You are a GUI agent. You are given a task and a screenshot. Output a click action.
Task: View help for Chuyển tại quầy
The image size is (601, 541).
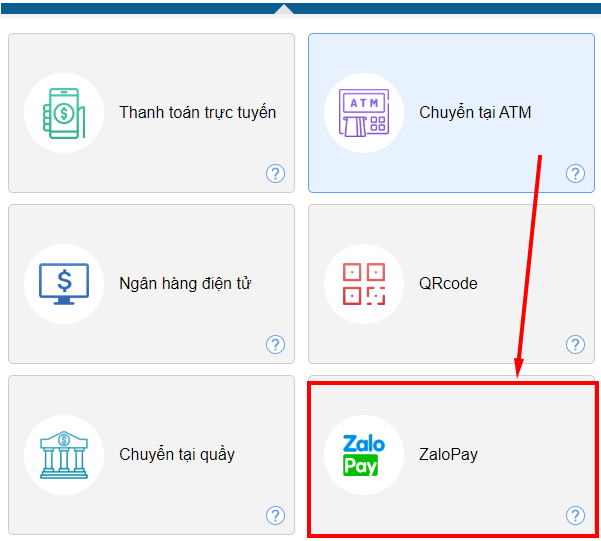275,515
